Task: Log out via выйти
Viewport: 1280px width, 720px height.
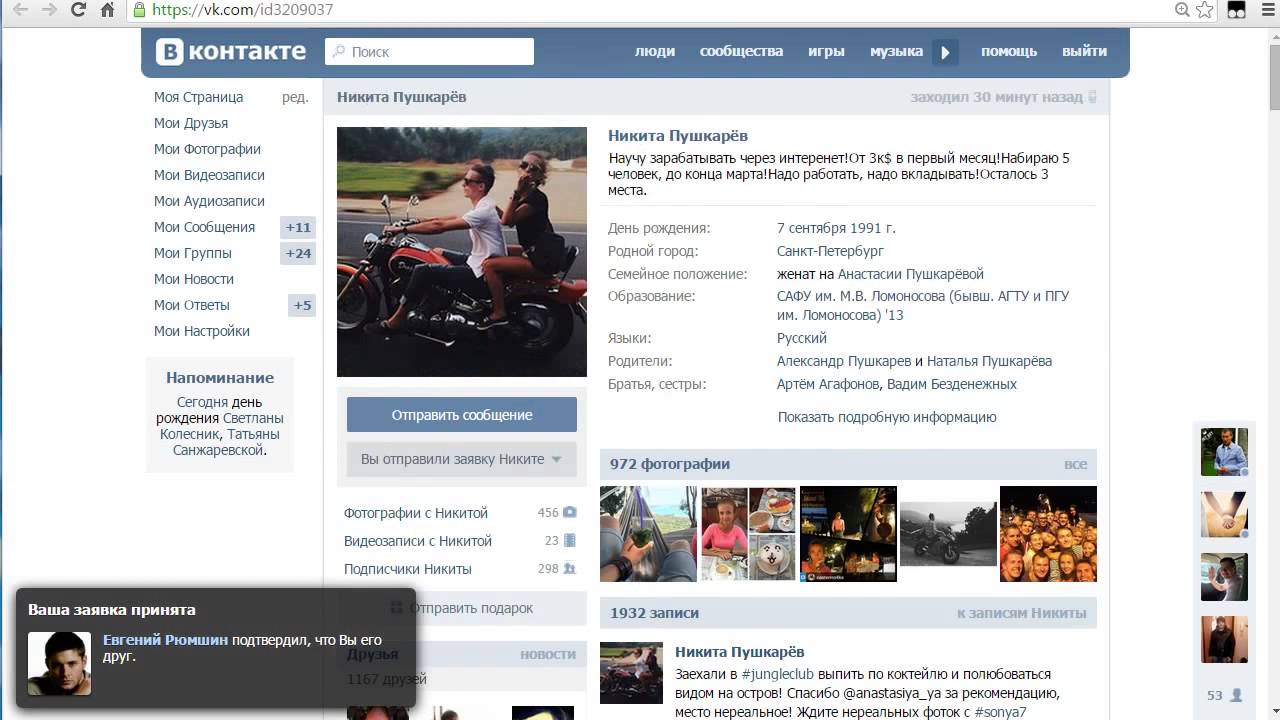Action: 1084,51
